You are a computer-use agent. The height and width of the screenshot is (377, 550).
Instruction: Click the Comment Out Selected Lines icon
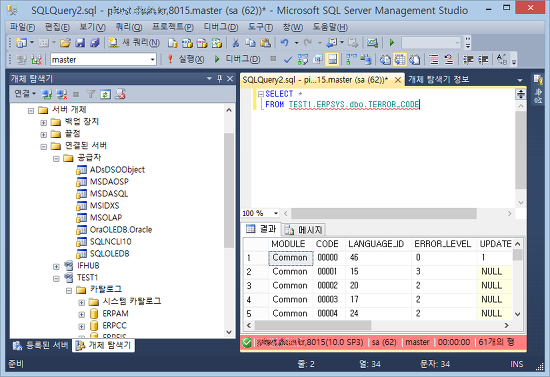[434, 60]
